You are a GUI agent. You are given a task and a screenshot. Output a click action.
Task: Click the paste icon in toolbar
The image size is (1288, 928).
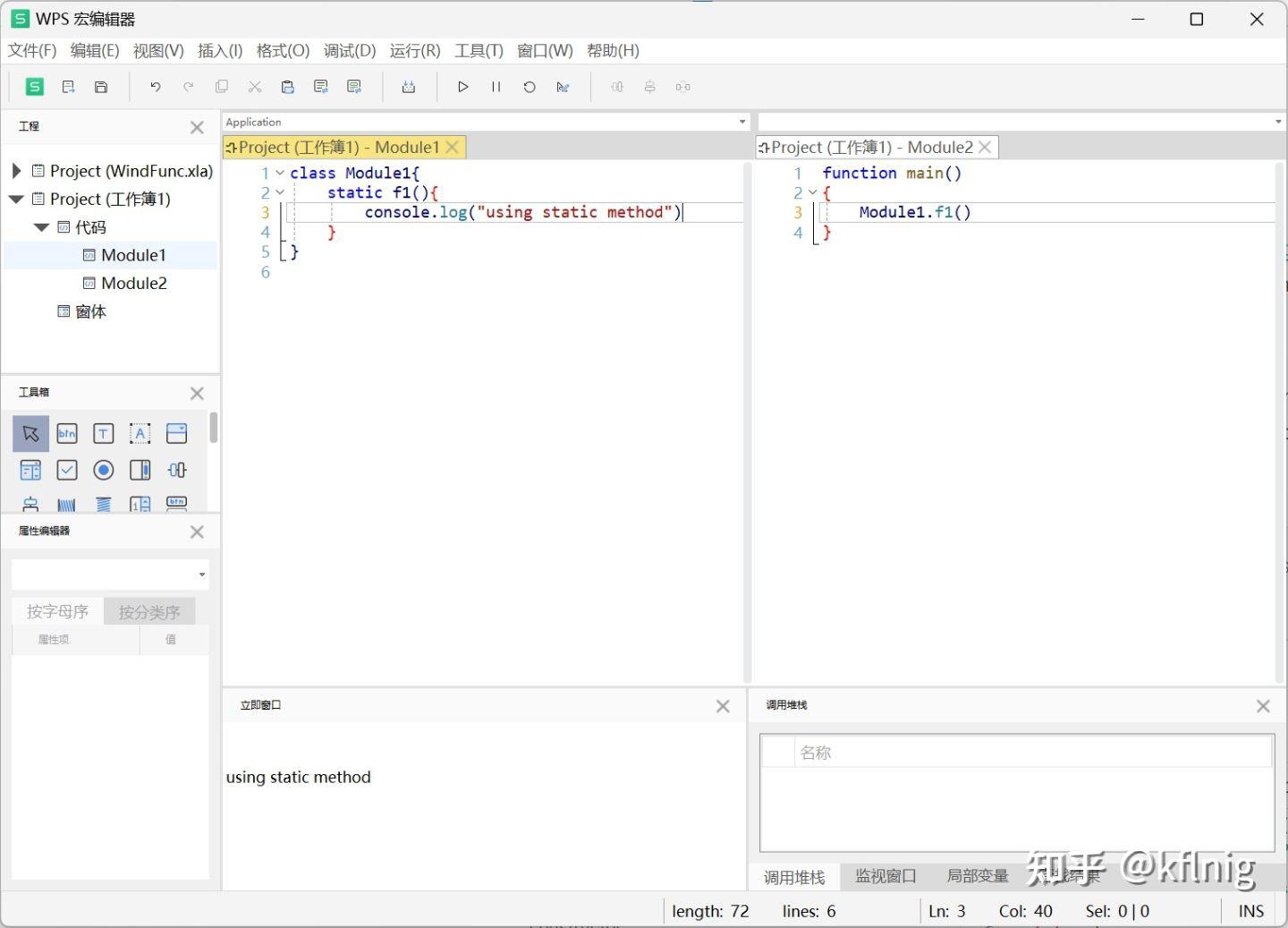[x=287, y=87]
